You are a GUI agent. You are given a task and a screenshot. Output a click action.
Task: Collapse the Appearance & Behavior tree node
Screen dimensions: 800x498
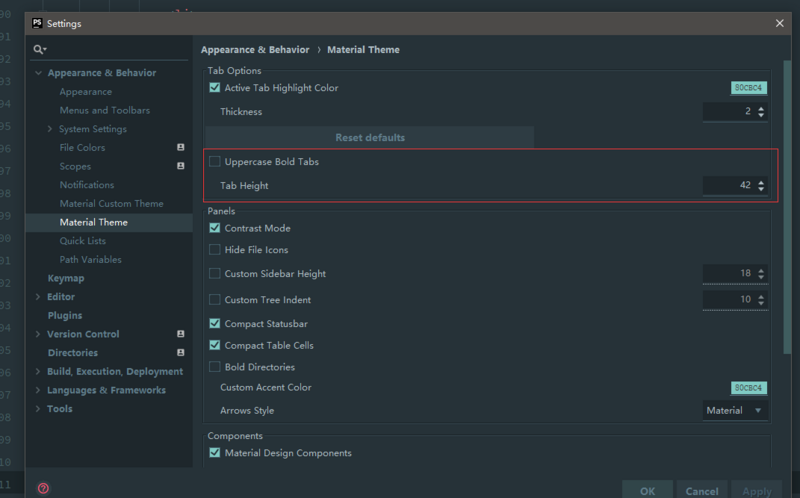38,73
